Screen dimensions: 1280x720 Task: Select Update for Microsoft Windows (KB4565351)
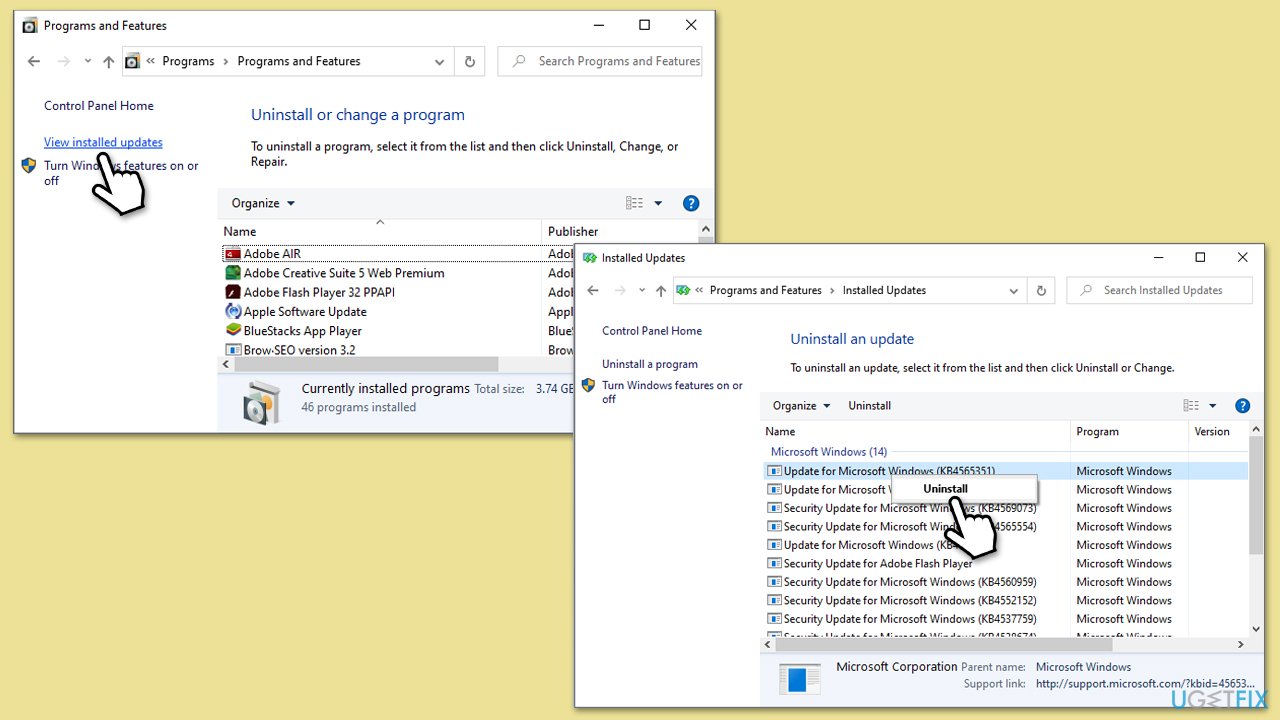[1006, 471]
